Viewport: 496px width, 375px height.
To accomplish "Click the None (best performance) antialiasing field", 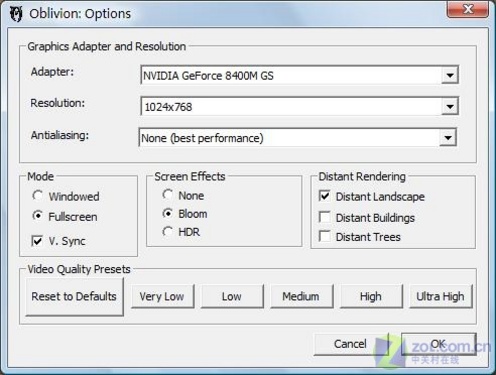I will click(x=298, y=137).
